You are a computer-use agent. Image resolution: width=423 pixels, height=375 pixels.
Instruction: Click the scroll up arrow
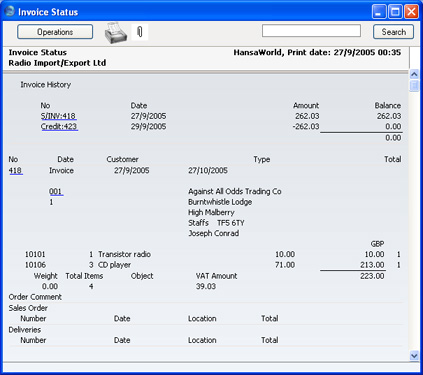coord(414,74)
